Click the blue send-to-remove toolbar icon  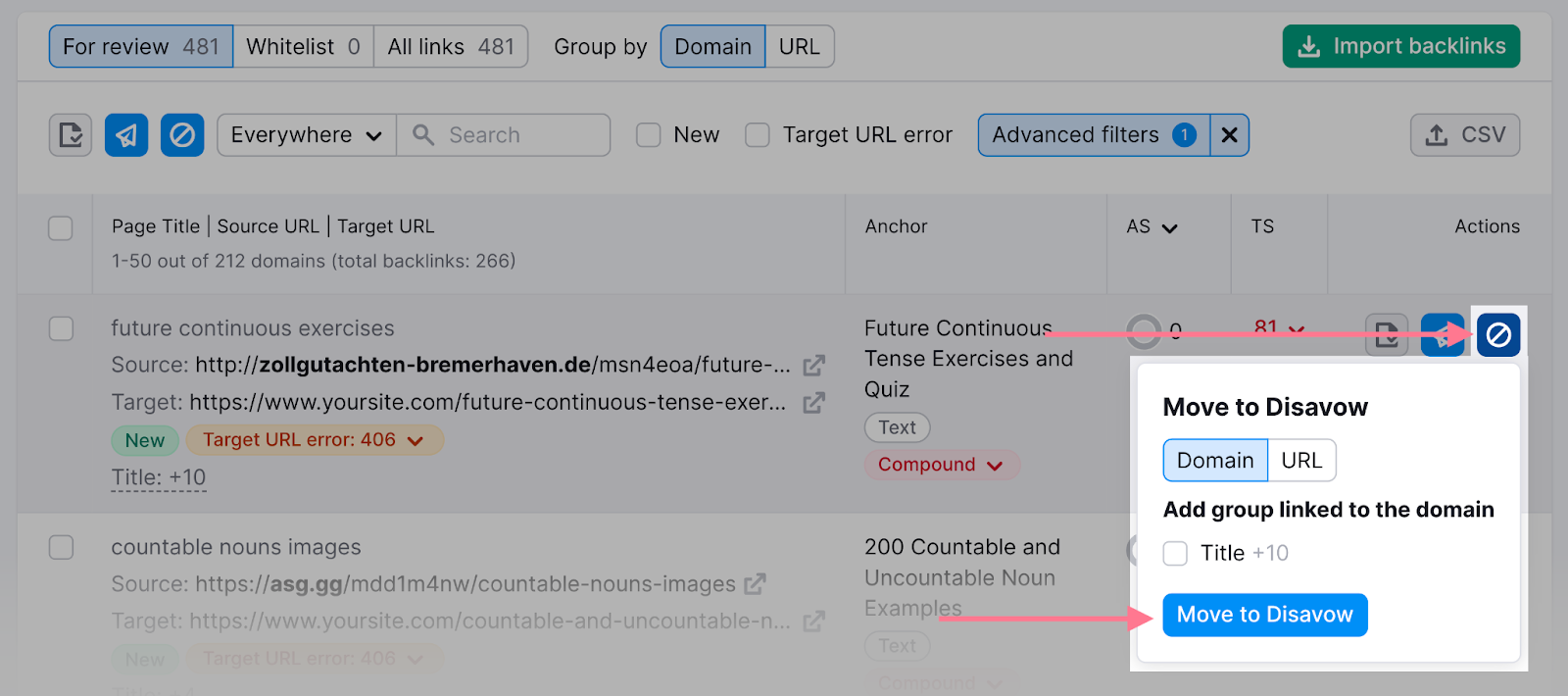[126, 135]
